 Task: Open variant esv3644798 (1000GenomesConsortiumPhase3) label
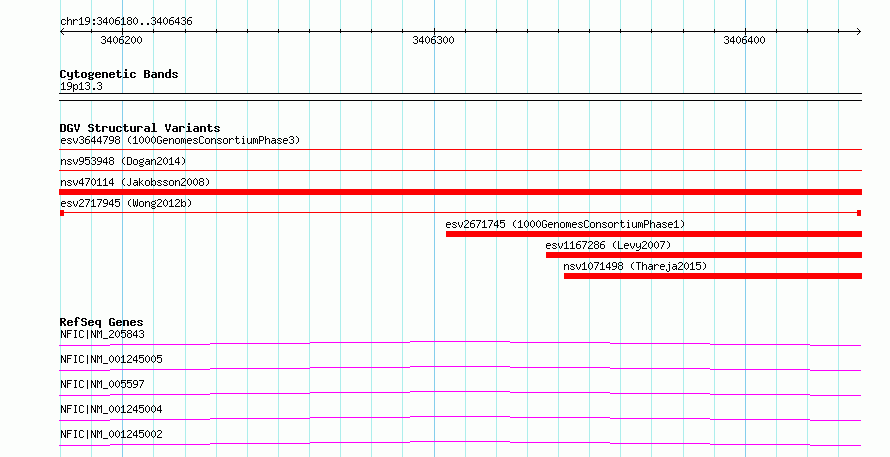(x=180, y=140)
